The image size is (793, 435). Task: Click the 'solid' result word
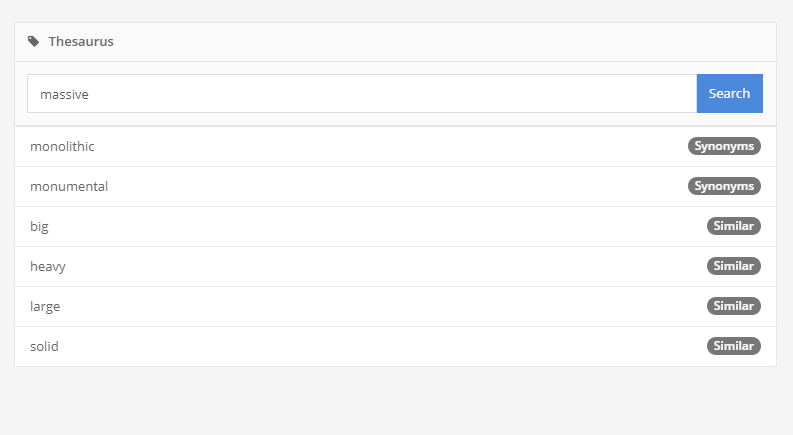(x=44, y=347)
